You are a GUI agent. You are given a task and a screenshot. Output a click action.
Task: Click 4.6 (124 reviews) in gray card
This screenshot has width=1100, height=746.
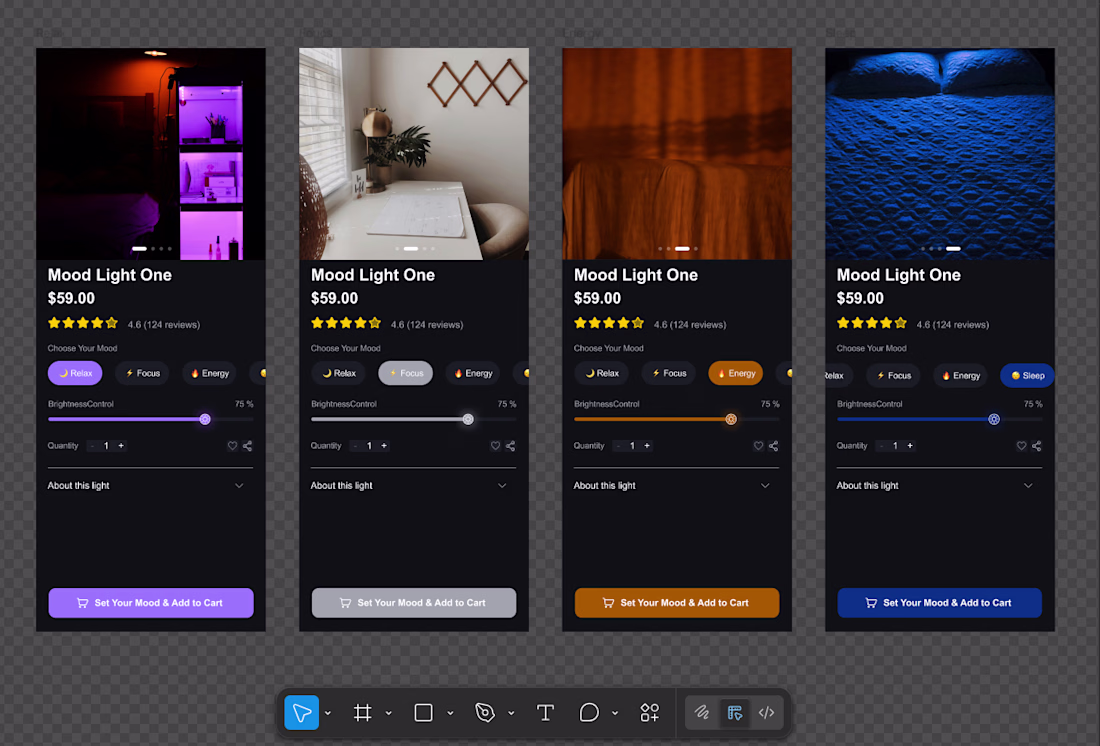tap(427, 324)
